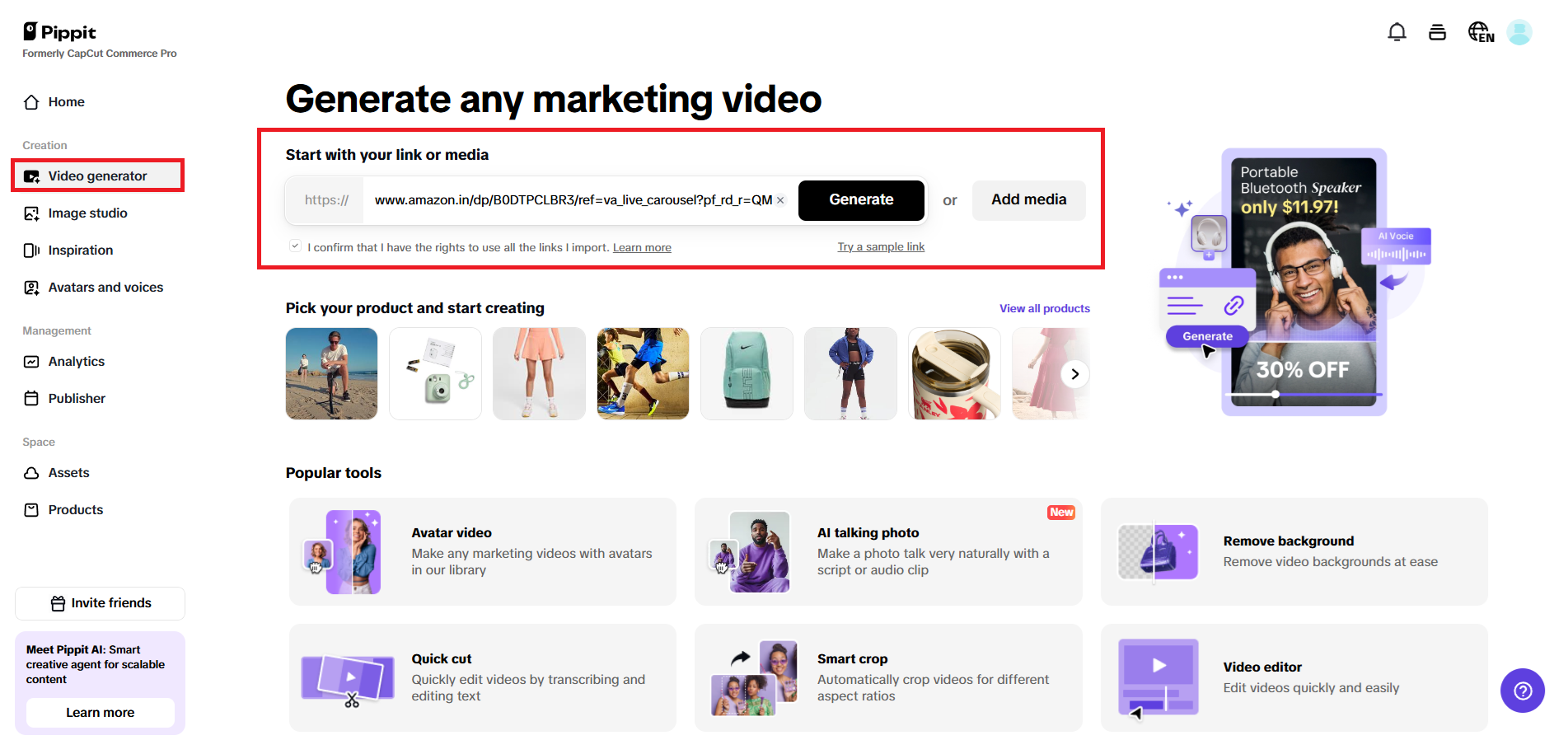The image size is (1568, 740).
Task: Open the Remove background tool card
Action: point(1294,551)
